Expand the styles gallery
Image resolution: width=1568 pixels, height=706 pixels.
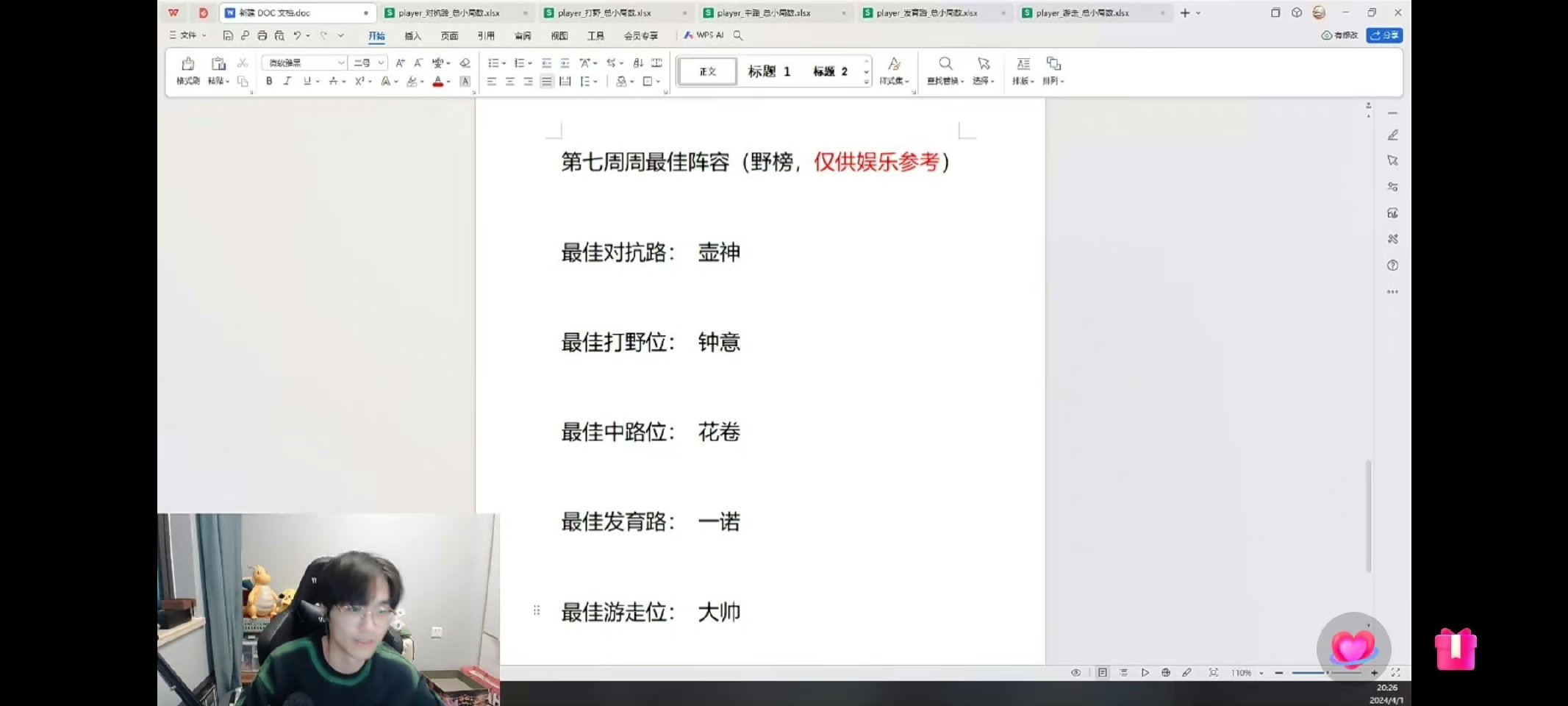[867, 82]
